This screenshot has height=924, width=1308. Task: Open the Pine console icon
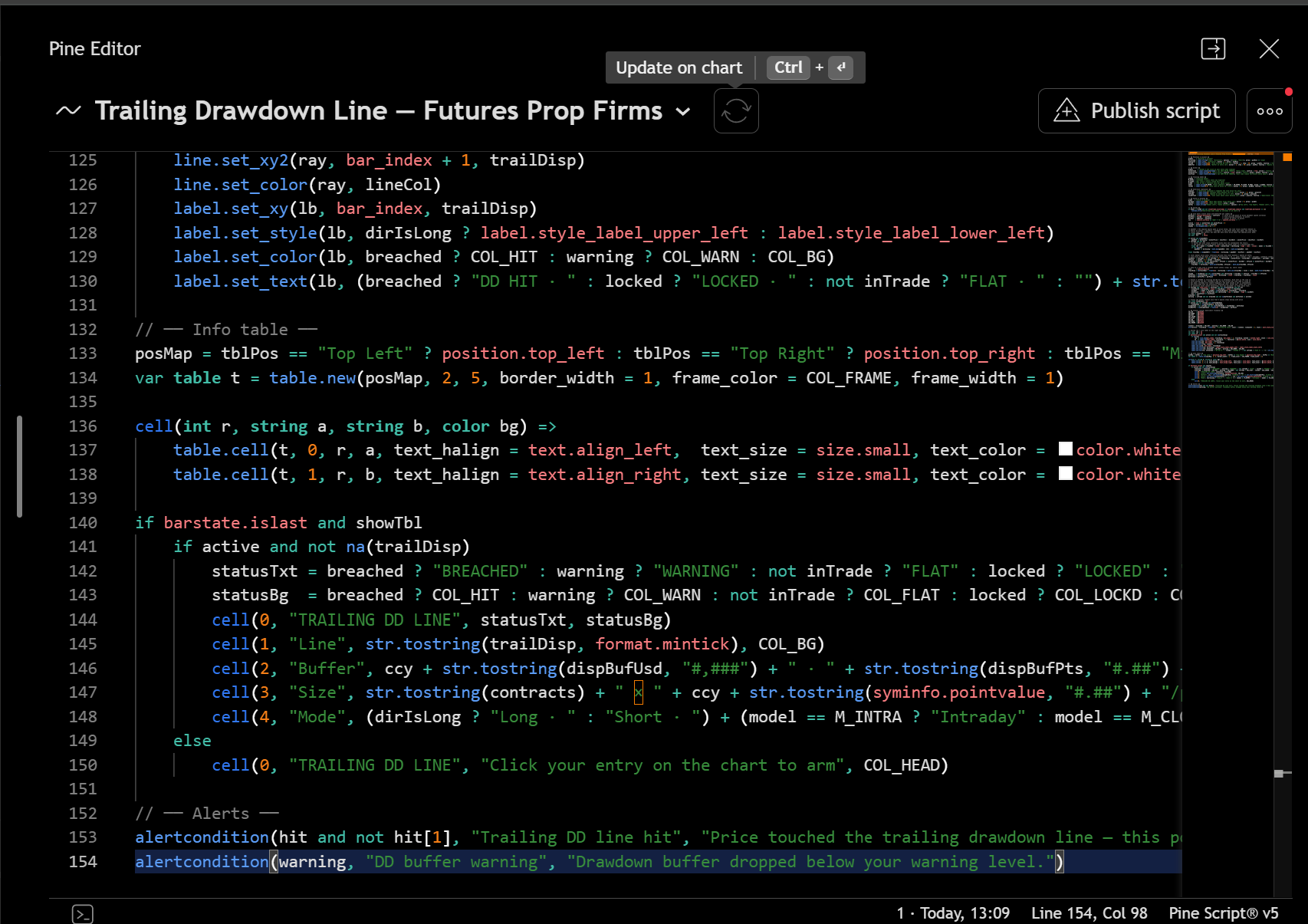[83, 913]
